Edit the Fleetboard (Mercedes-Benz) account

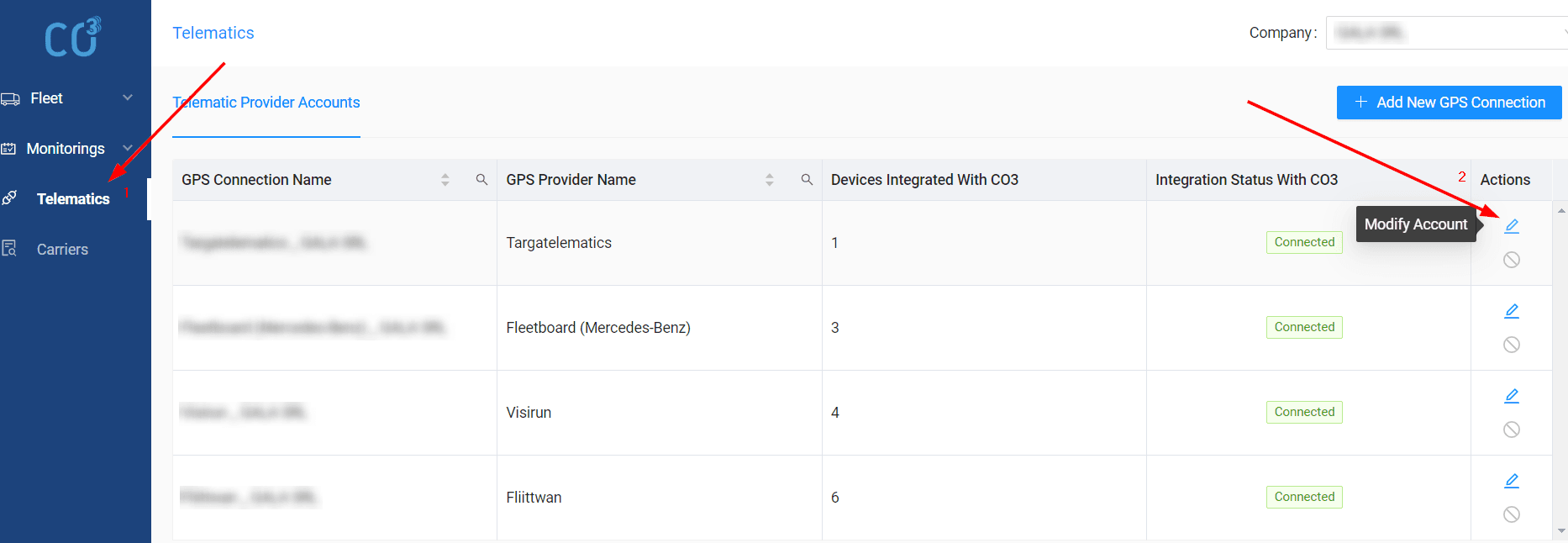tap(1512, 311)
